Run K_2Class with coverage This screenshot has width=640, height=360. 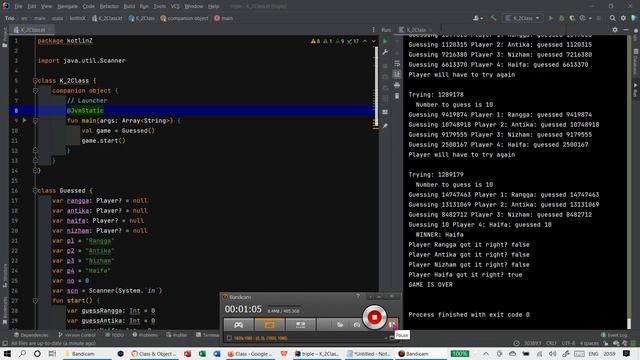[572, 18]
